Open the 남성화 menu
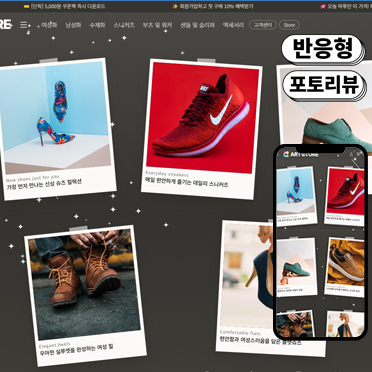The width and height of the screenshot is (372, 372). (73, 25)
